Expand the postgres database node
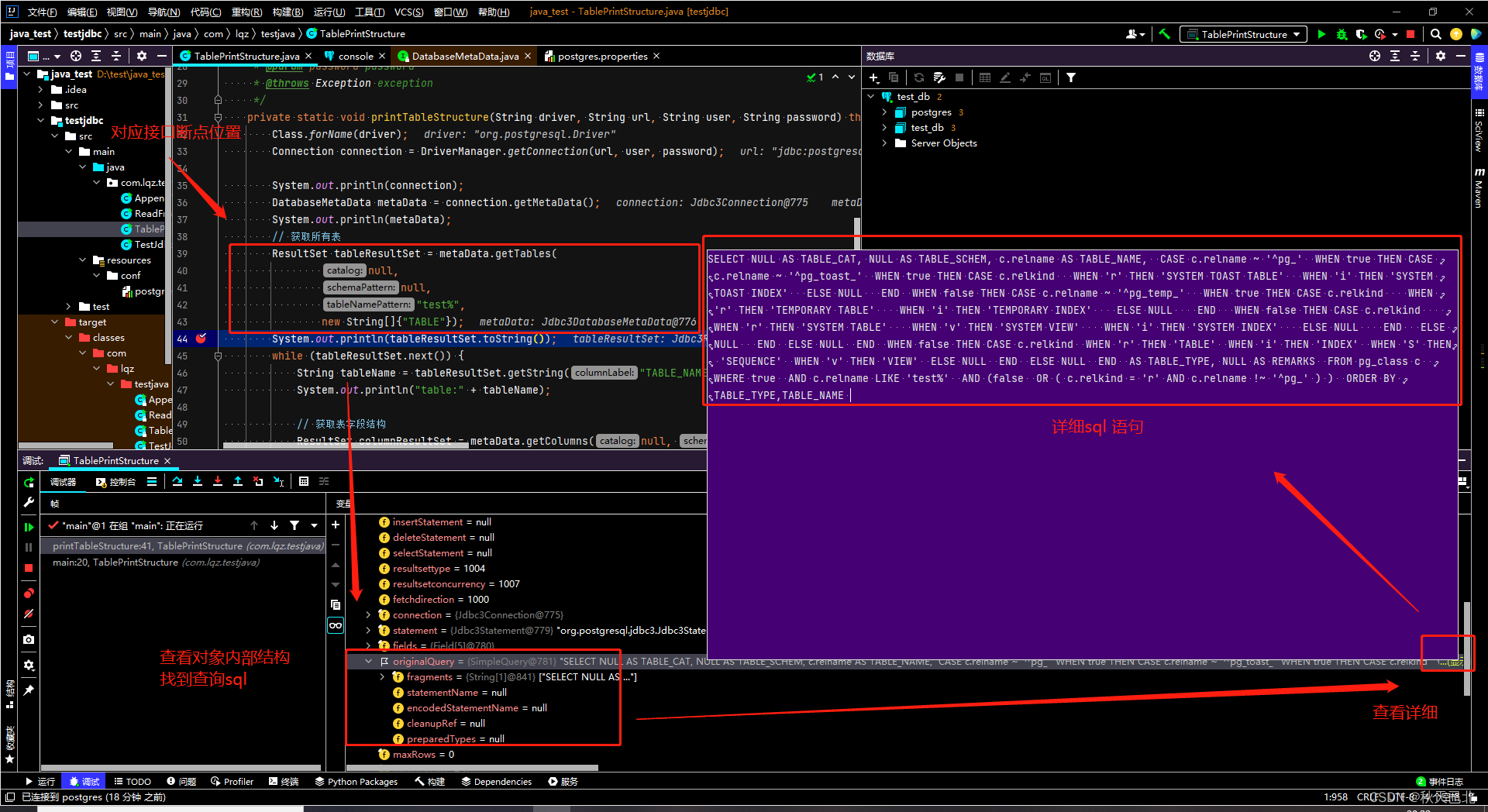 885,112
